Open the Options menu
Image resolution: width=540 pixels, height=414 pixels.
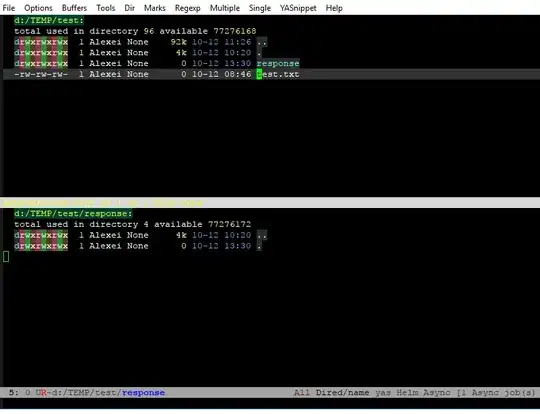[x=38, y=8]
